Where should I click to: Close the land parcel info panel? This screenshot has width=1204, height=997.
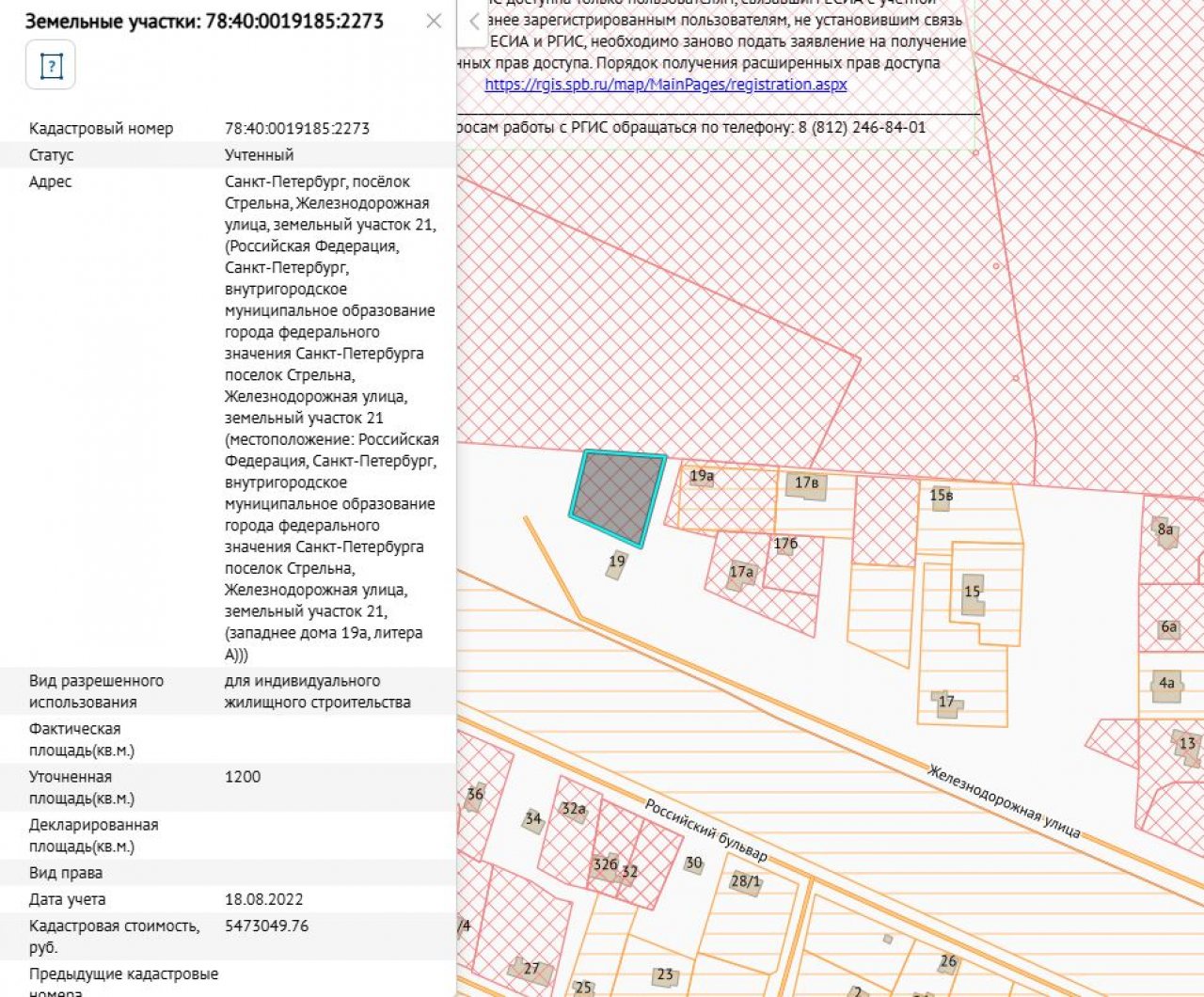pos(434,21)
